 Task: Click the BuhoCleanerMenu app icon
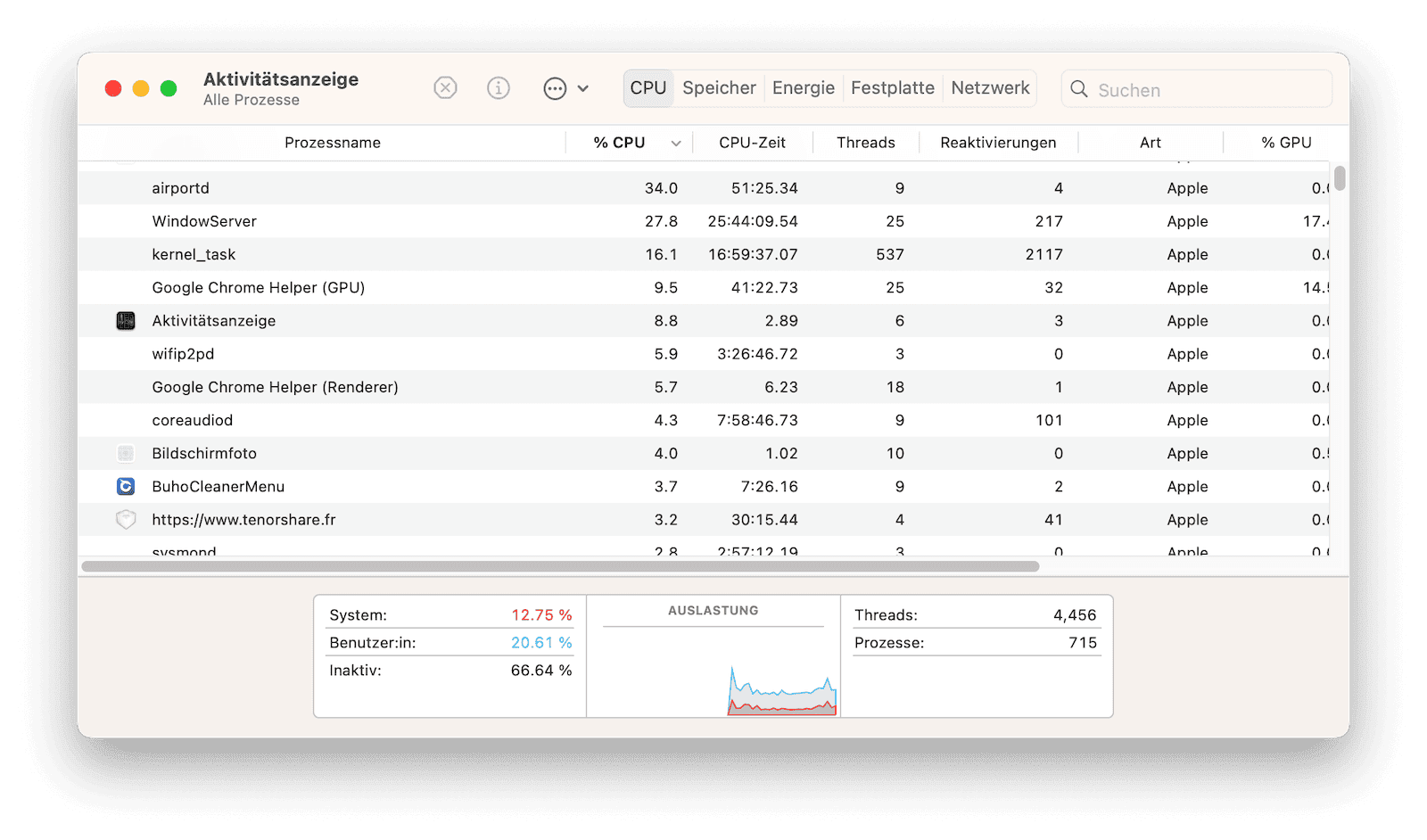point(126,487)
